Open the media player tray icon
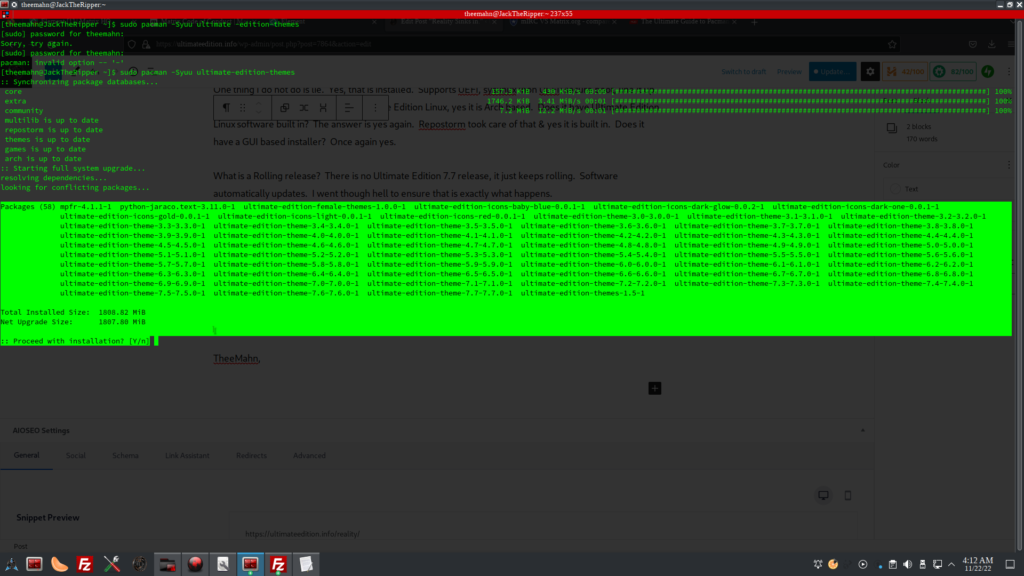Viewport: 1024px width, 576px height. point(863,564)
